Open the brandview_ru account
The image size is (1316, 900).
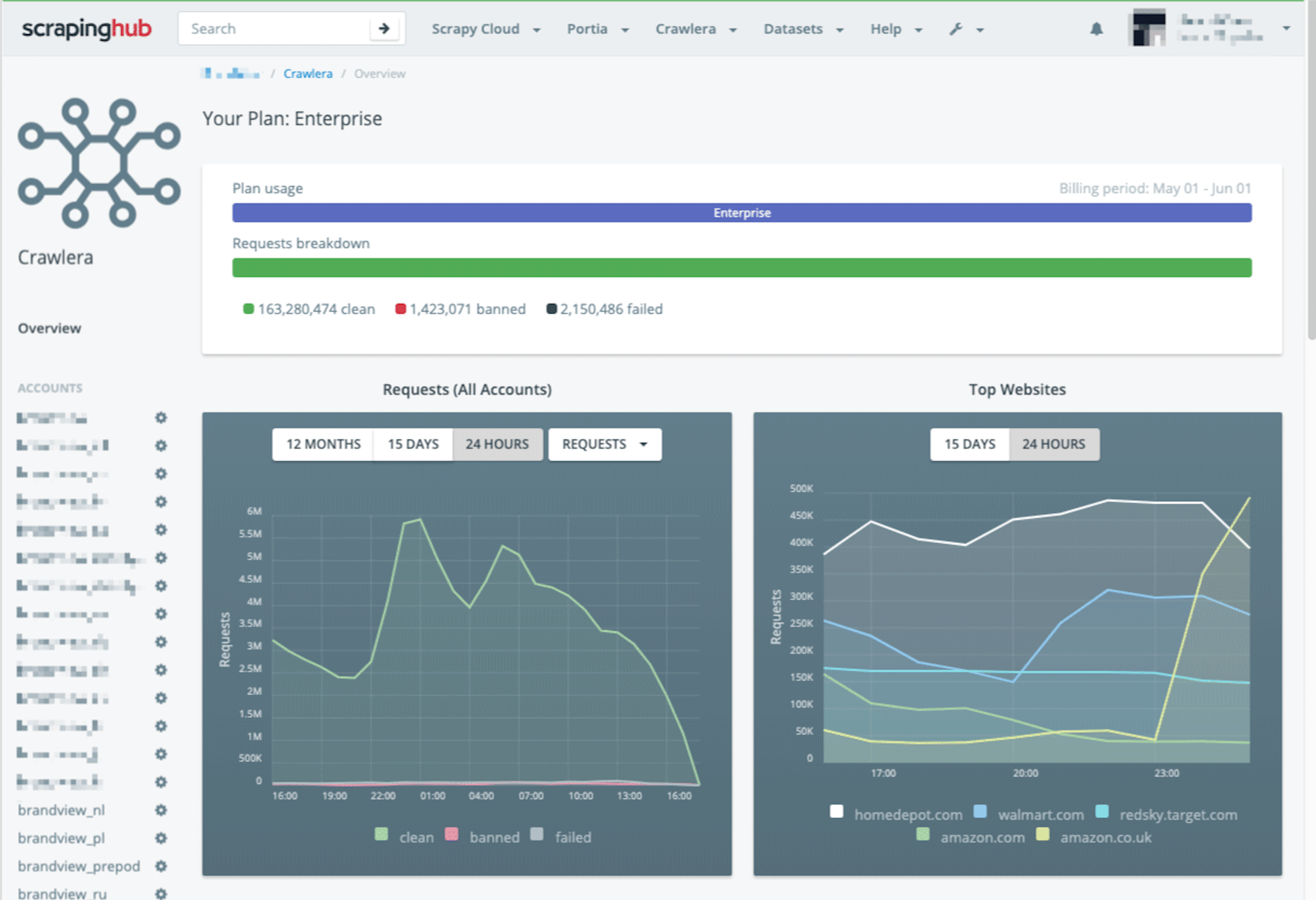pos(62,893)
